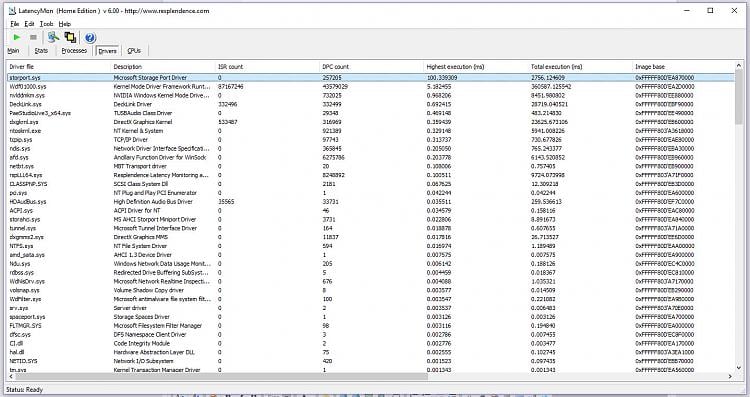Sort by Image base column header
This screenshot has height=397, width=750.
pyautogui.click(x=683, y=66)
